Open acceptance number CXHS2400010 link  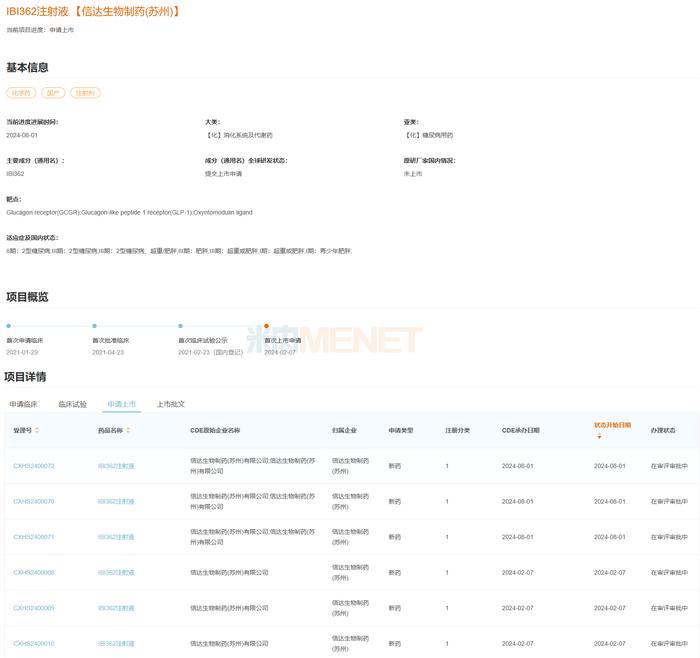pyautogui.click(x=34, y=643)
